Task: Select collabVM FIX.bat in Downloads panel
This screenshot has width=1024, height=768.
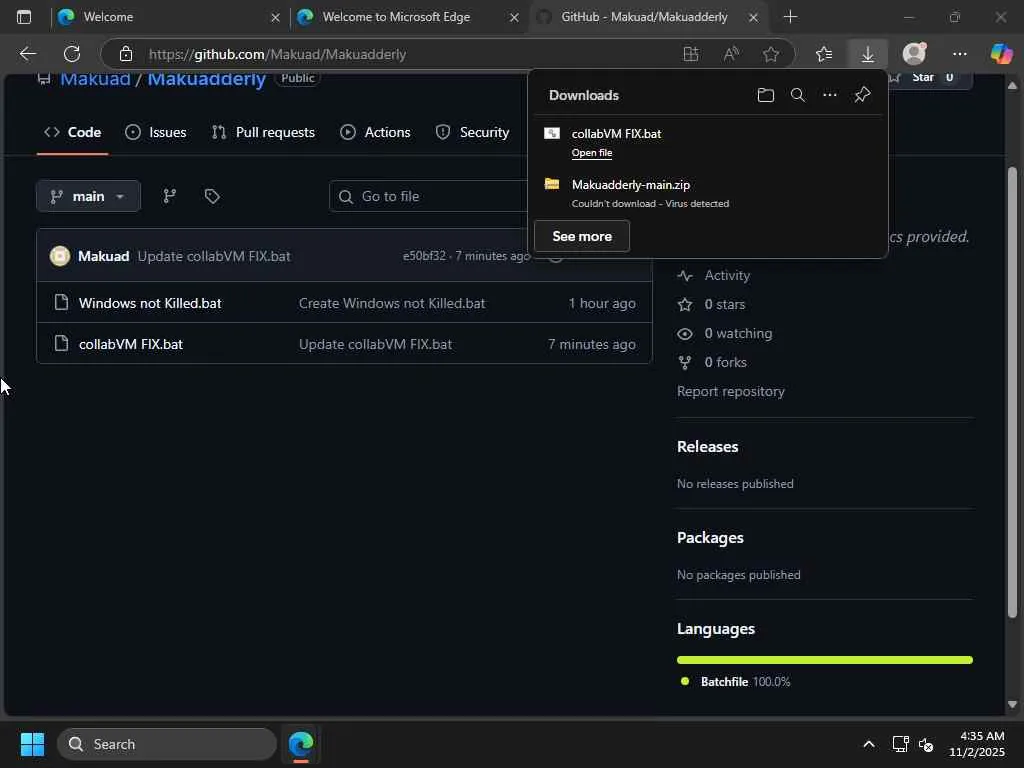Action: [x=708, y=142]
